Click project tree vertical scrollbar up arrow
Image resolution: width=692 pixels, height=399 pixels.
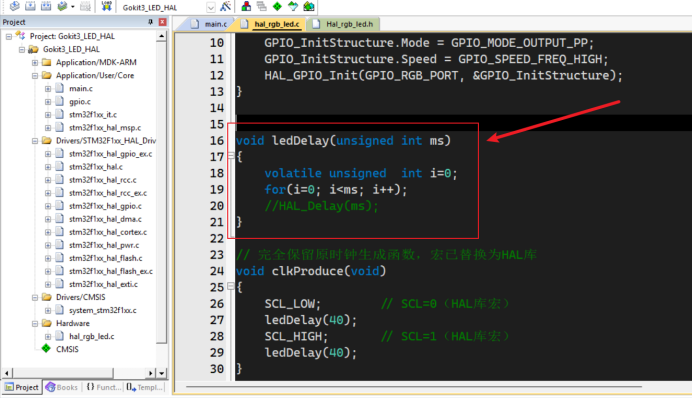[162, 37]
